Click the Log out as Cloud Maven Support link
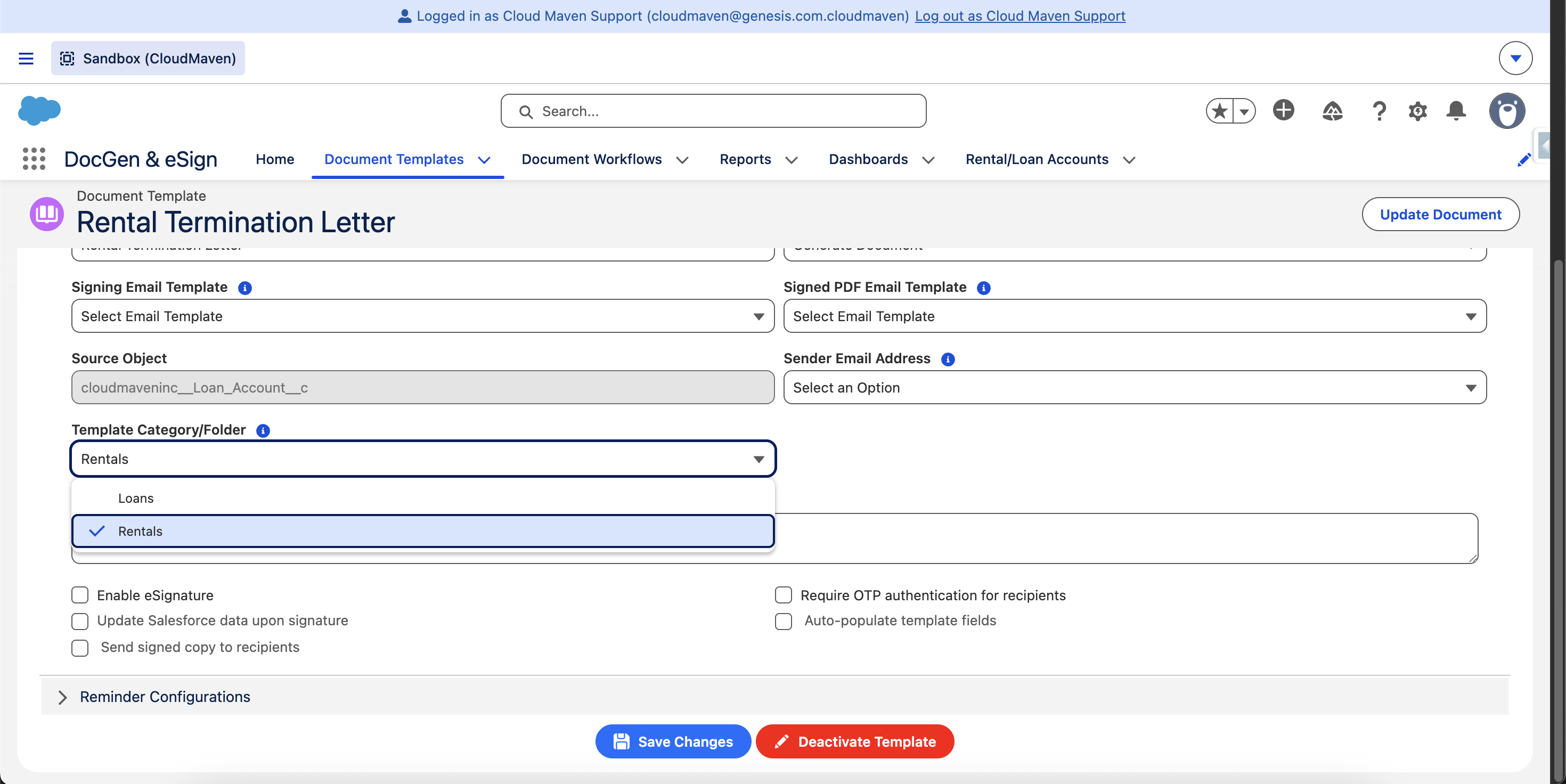The image size is (1566, 784). [x=1020, y=16]
